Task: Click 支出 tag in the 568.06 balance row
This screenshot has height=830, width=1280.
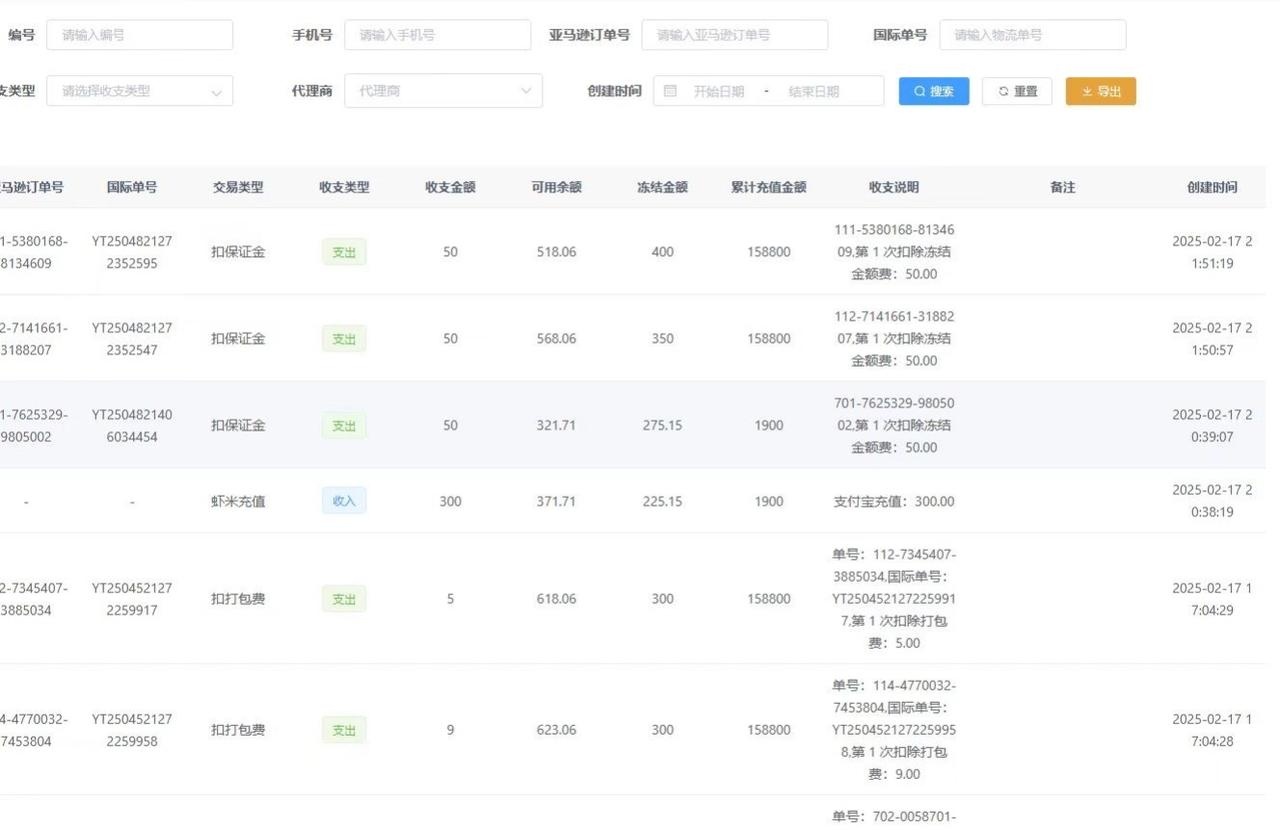Action: coord(344,339)
